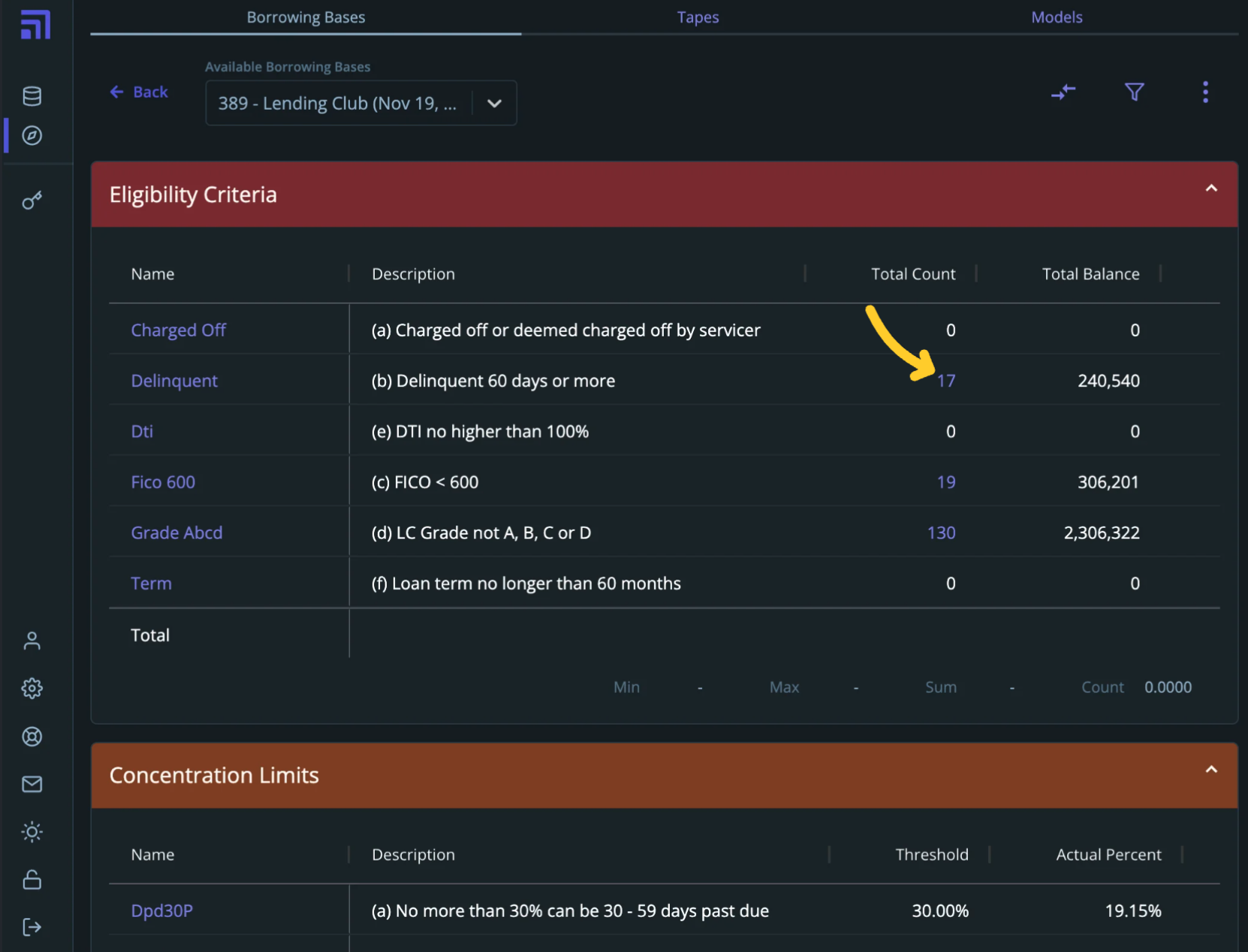Click the lifebuoy help icon
1248x952 pixels.
pyautogui.click(x=32, y=737)
